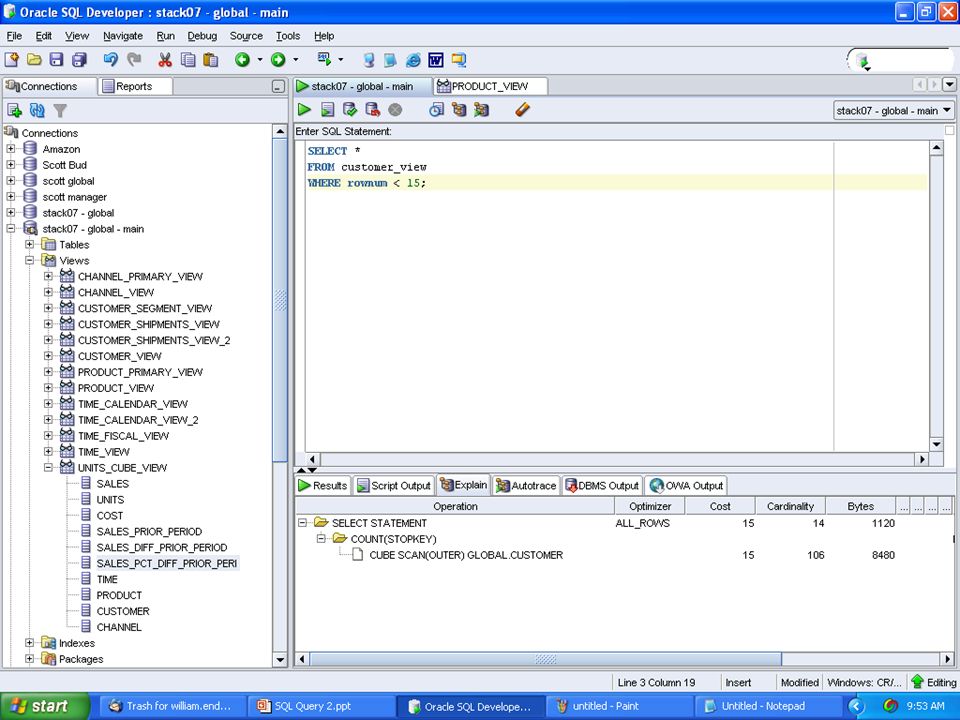Viewport: 960px width, 720px height.
Task: Open the Tools menu
Action: [288, 36]
